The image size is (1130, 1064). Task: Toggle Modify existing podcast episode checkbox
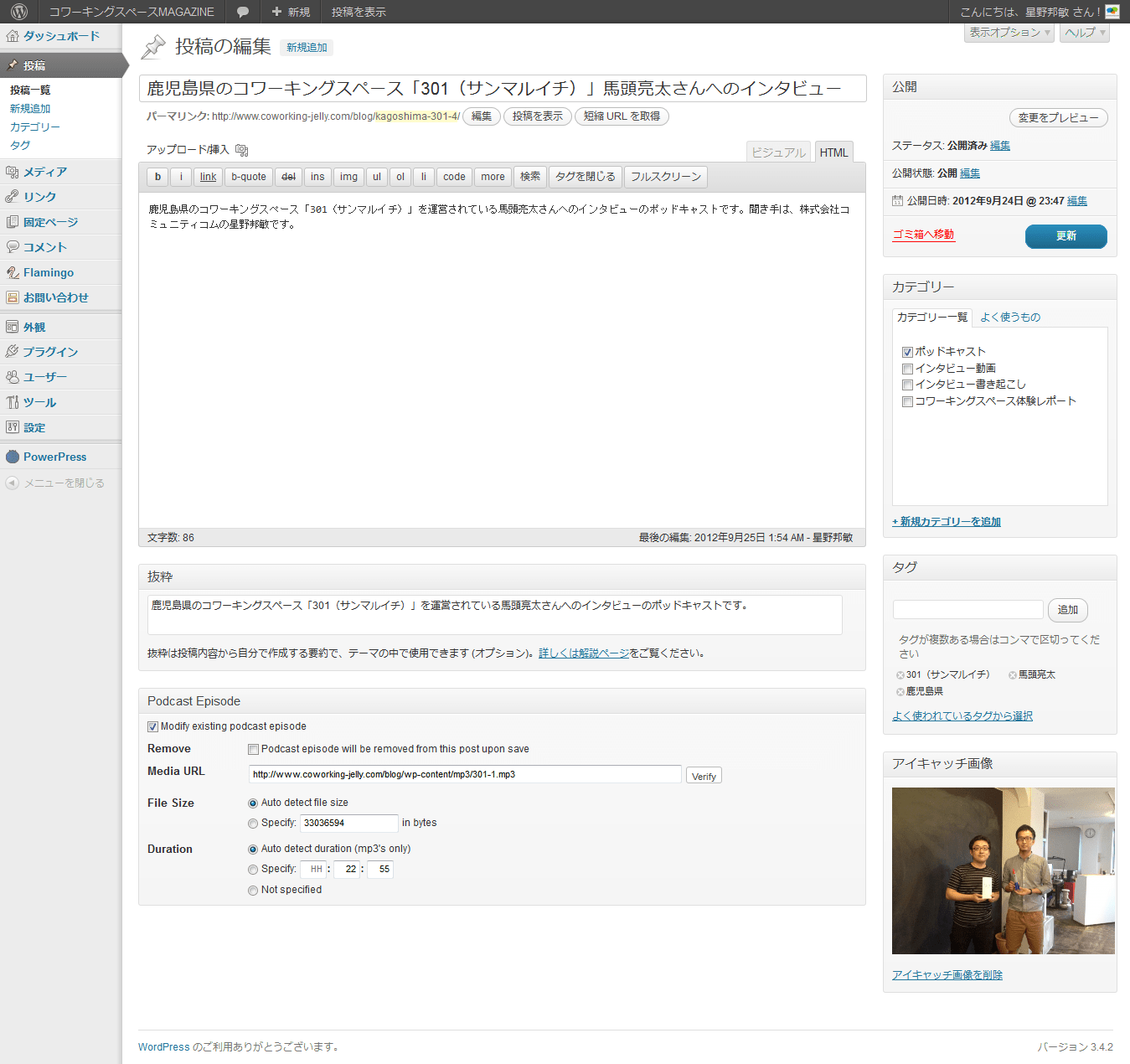click(x=152, y=726)
